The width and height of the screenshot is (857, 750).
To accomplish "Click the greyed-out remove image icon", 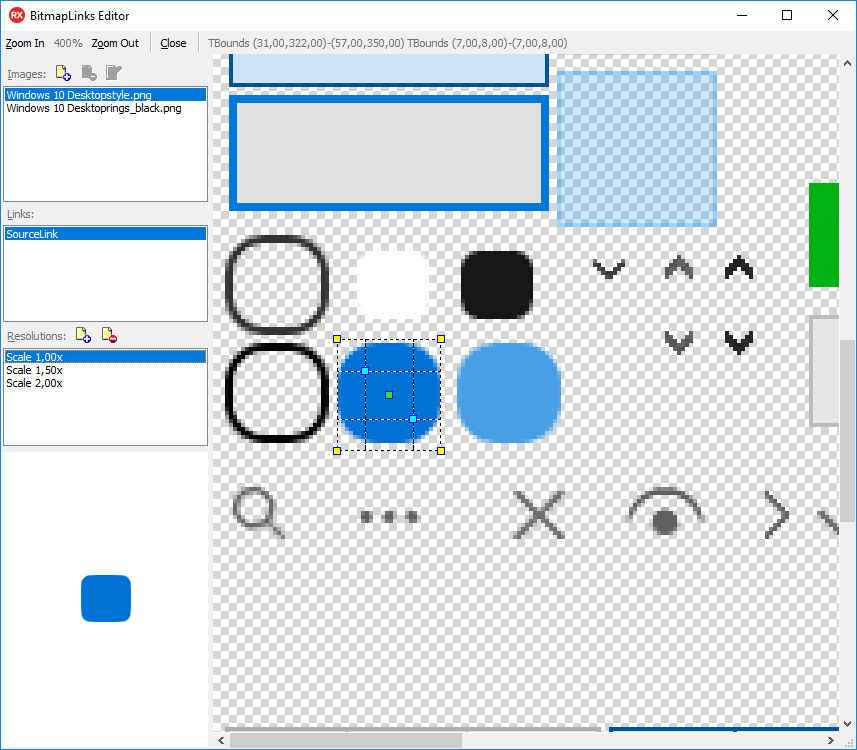I will [x=89, y=73].
